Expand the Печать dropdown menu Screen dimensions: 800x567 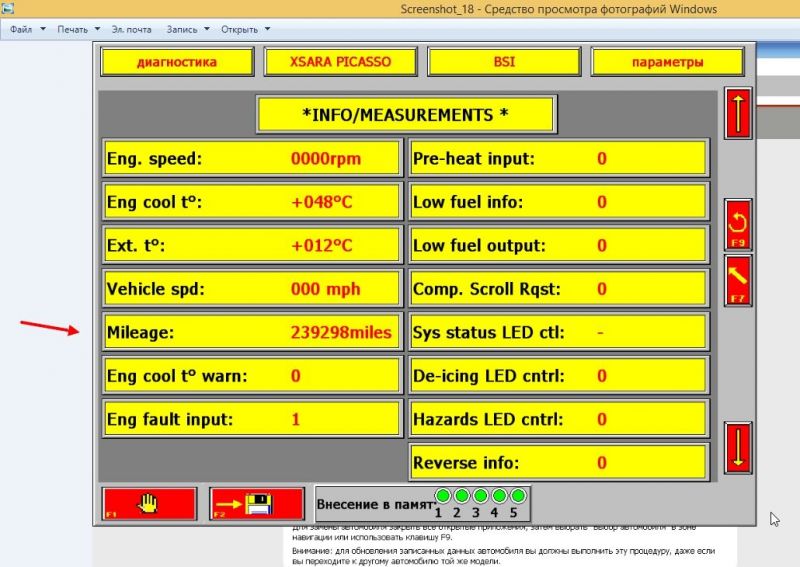[x=78, y=29]
